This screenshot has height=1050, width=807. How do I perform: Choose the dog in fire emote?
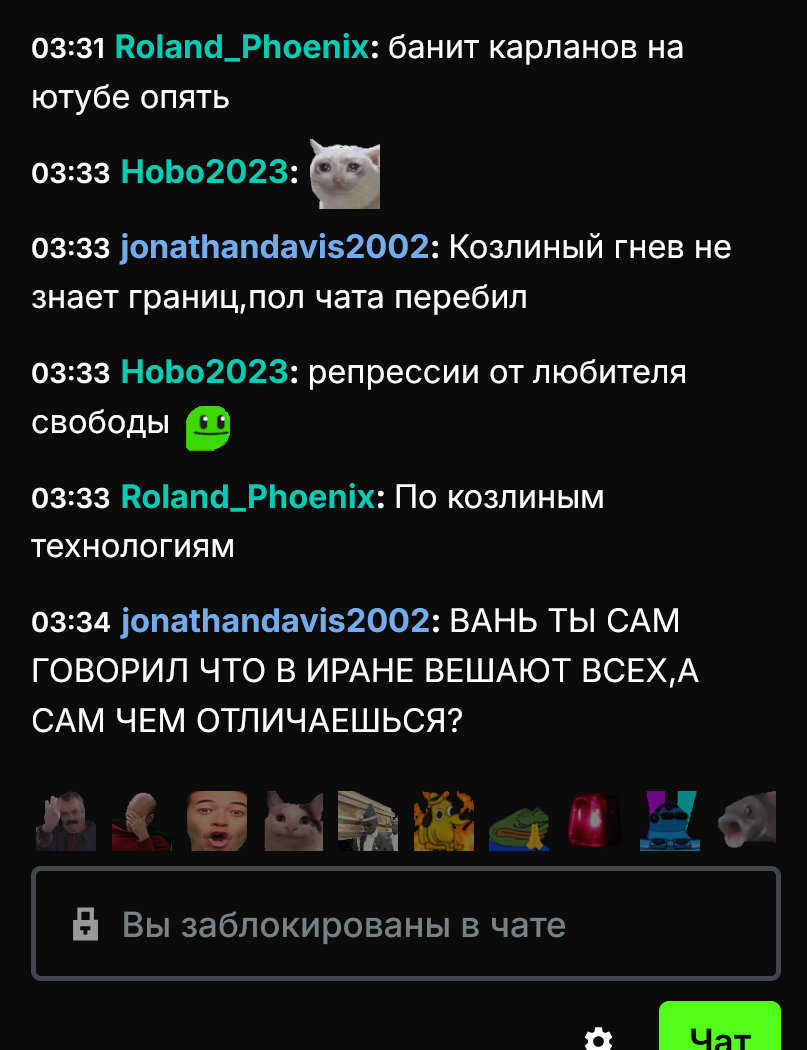(443, 821)
